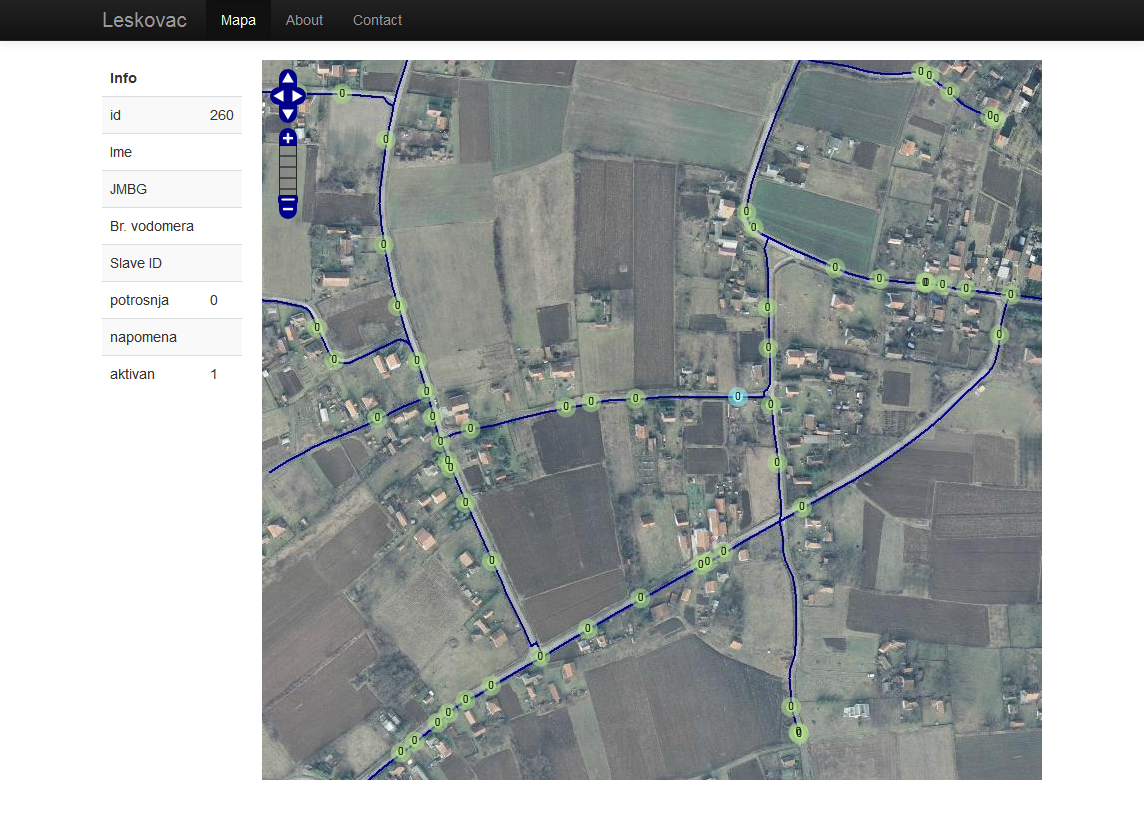Zoom in using the plus button
This screenshot has width=1144, height=834.
tap(288, 138)
